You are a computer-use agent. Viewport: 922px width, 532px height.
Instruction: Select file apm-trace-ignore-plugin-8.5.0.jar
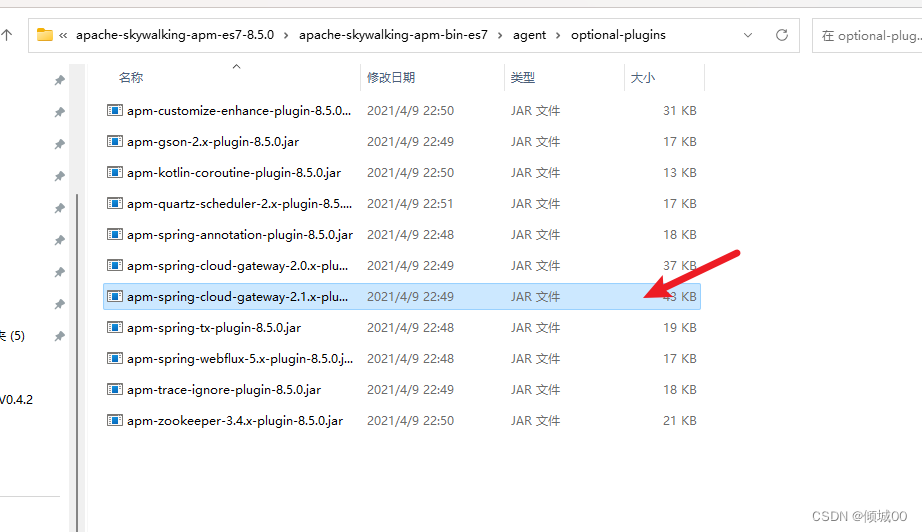(224, 390)
